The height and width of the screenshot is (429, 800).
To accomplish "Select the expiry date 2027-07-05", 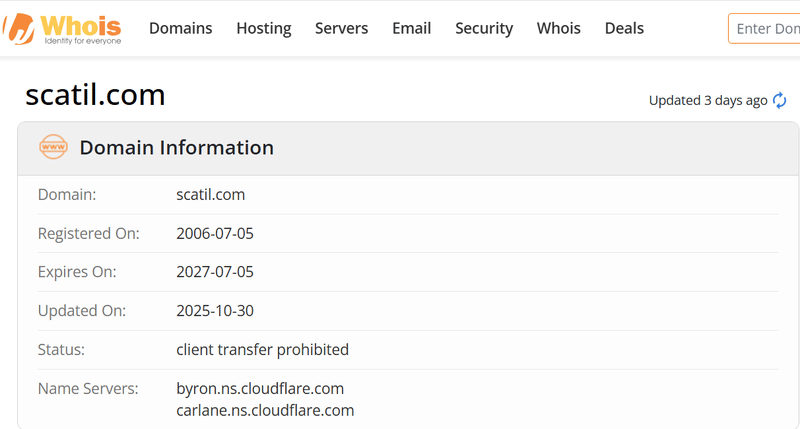I will pyautogui.click(x=215, y=272).
